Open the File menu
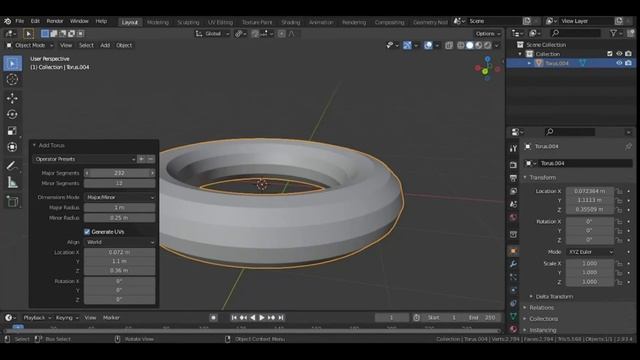 point(20,21)
